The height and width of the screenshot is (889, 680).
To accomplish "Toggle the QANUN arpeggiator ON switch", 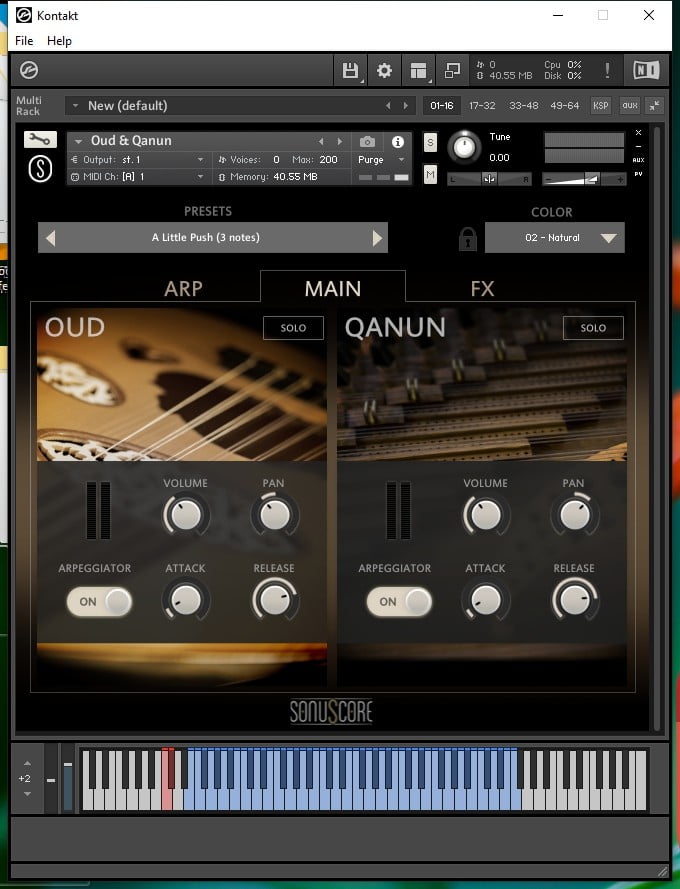I will (399, 602).
